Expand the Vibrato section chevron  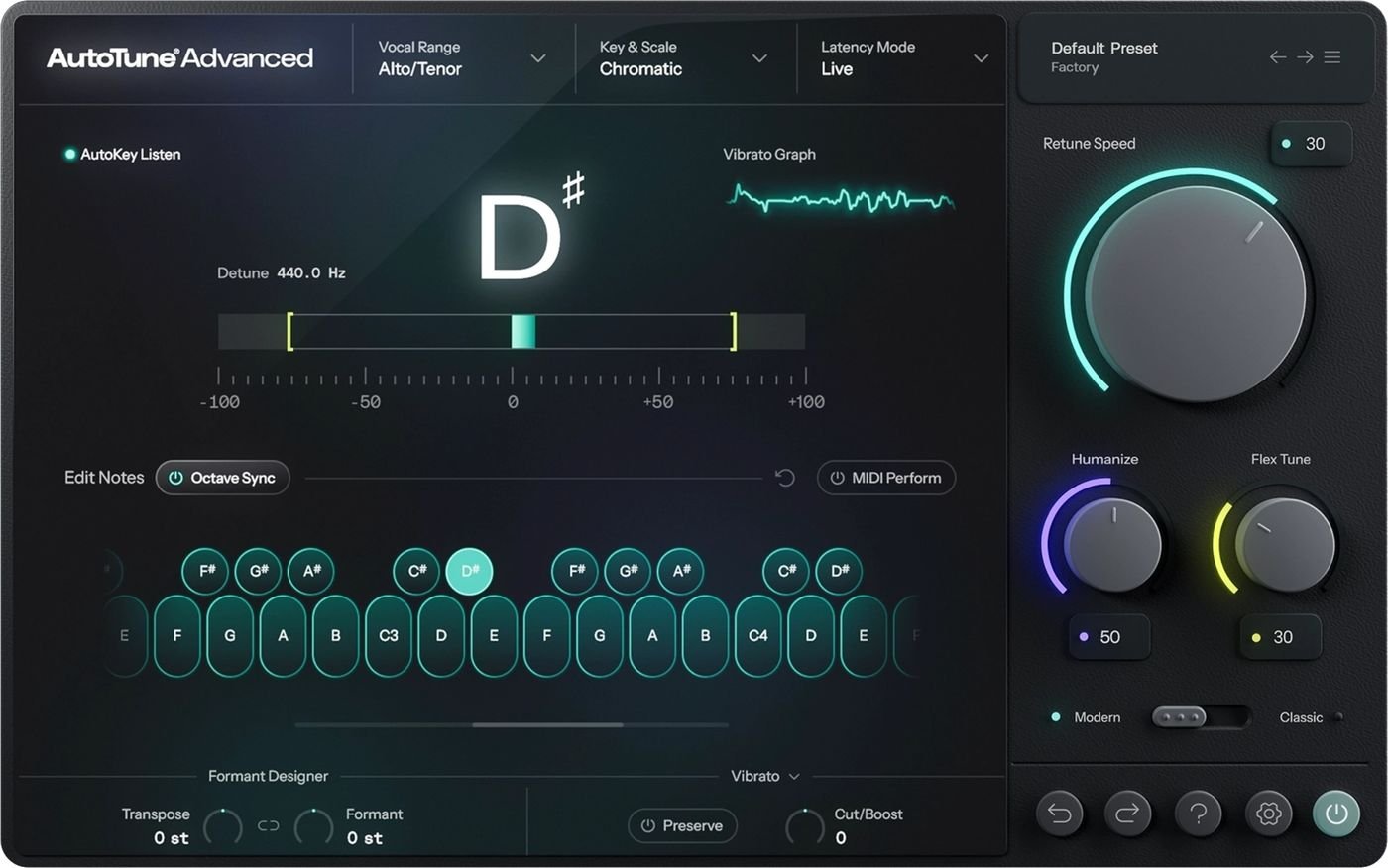point(794,777)
